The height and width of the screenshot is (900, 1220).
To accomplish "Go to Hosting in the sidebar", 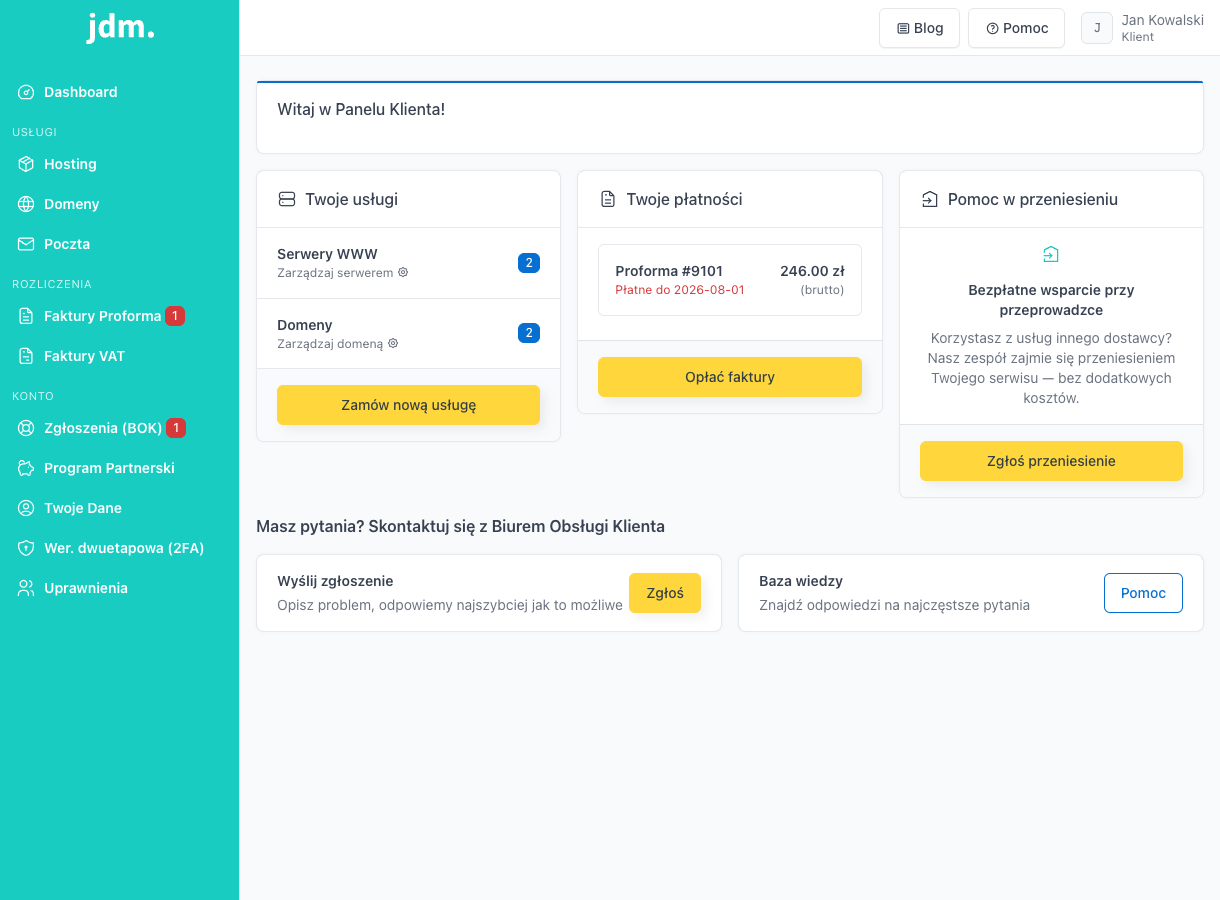I will click(x=120, y=164).
